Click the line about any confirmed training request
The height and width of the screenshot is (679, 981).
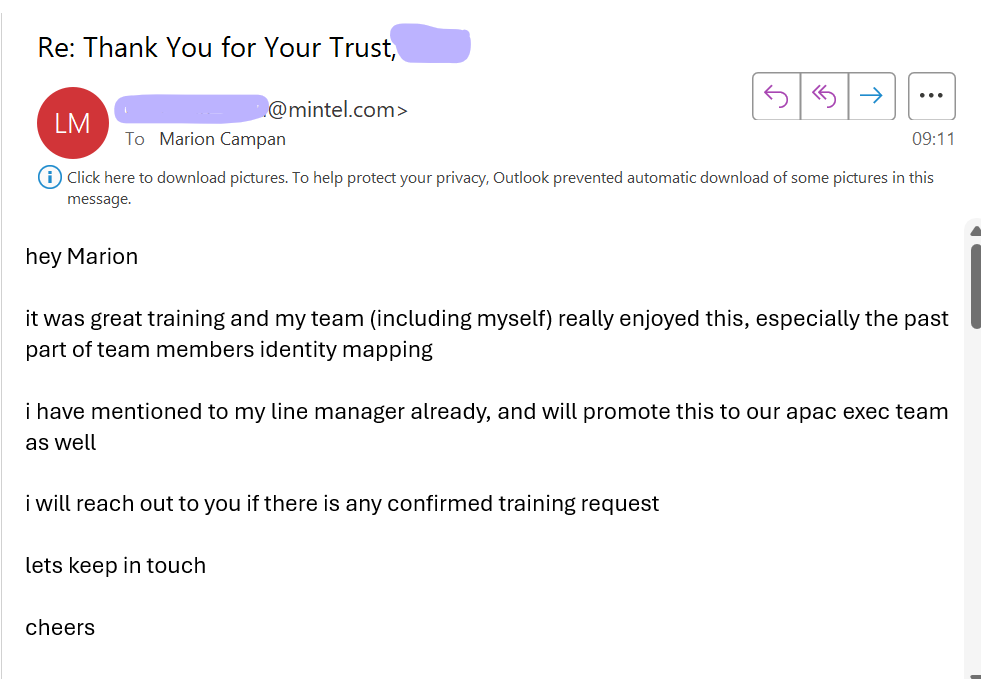[342, 503]
